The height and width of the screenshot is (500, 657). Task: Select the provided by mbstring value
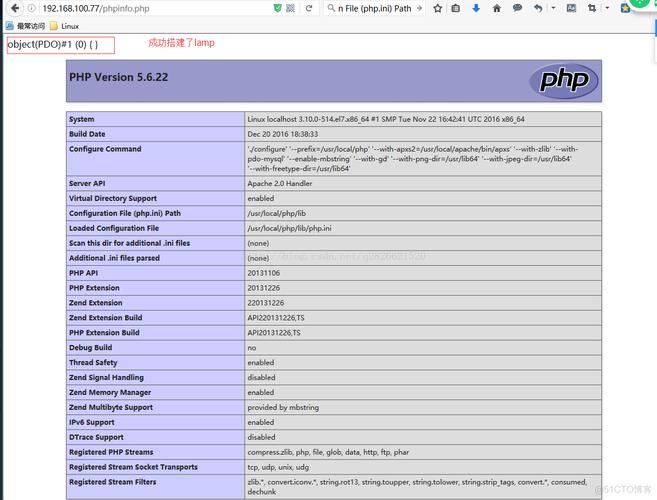[x=283, y=407]
